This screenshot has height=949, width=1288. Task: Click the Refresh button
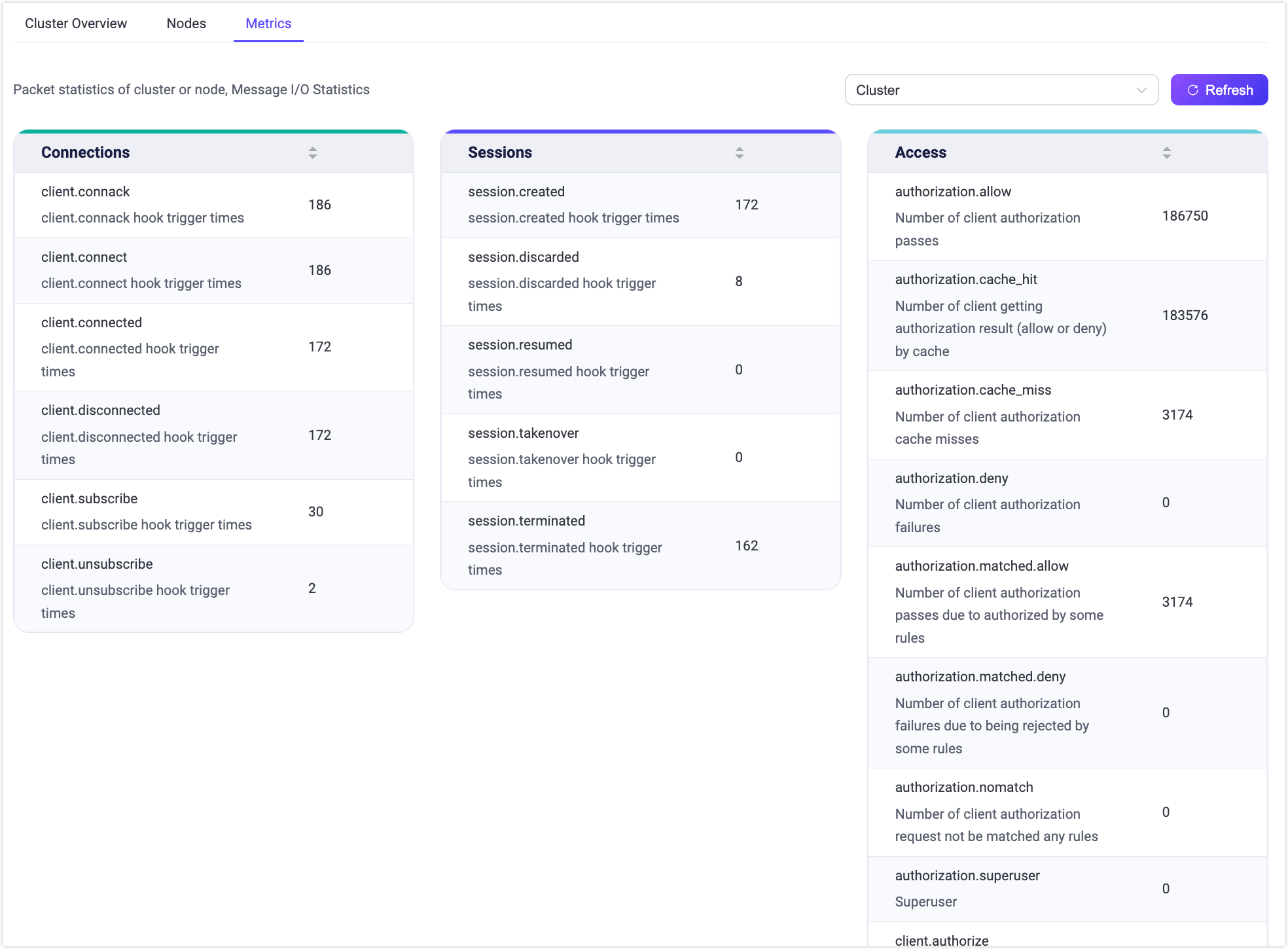point(1219,90)
